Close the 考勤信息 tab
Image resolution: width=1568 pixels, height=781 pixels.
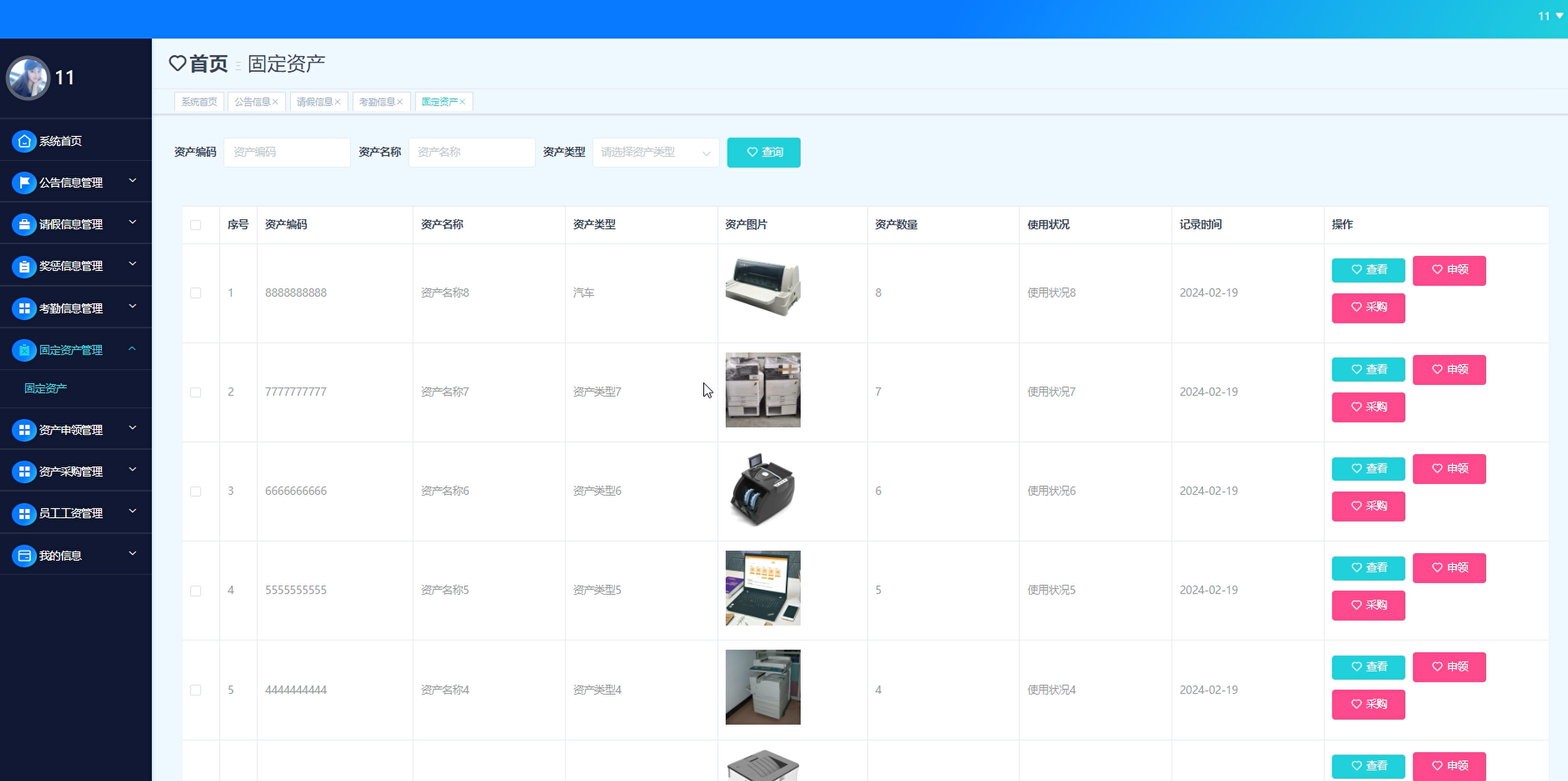tap(400, 101)
